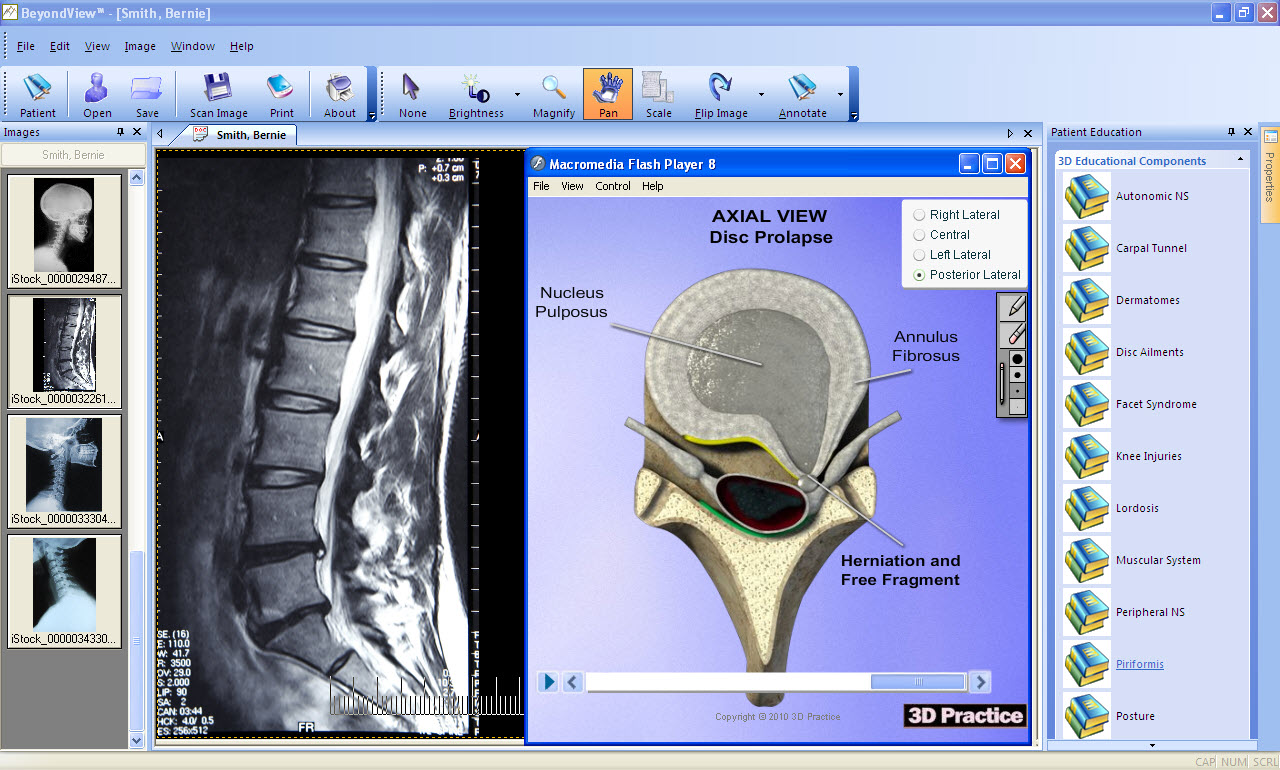This screenshot has width=1280, height=770.
Task: Step back with the left arrow button
Action: pos(573,682)
